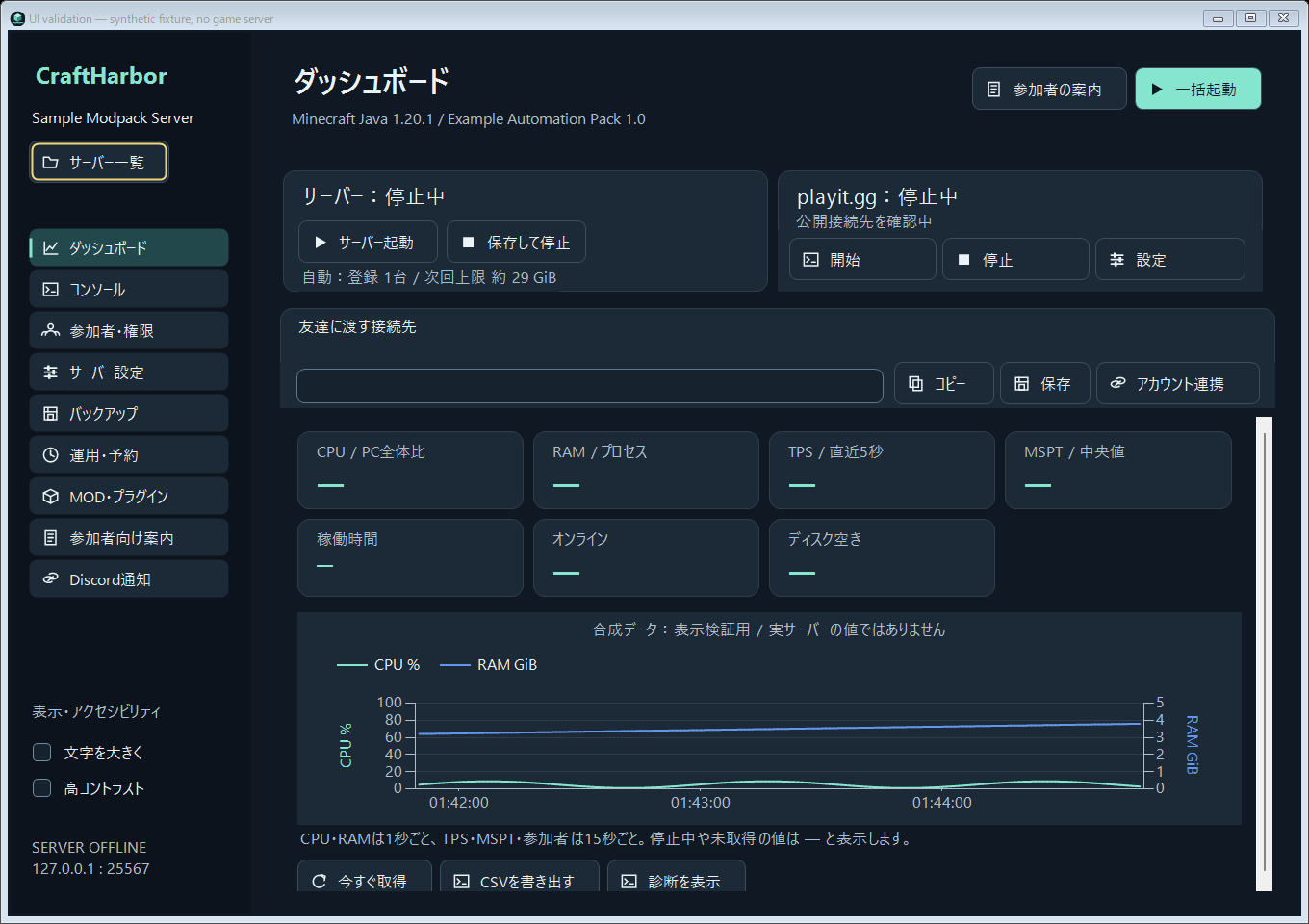Image resolution: width=1309 pixels, height=924 pixels.
Task: Click the clock icon beside 運用・予約
Action: click(x=51, y=455)
